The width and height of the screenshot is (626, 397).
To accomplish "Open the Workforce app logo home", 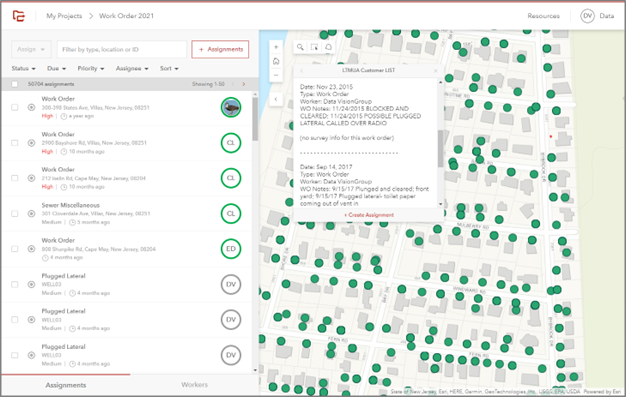I will pyautogui.click(x=18, y=16).
